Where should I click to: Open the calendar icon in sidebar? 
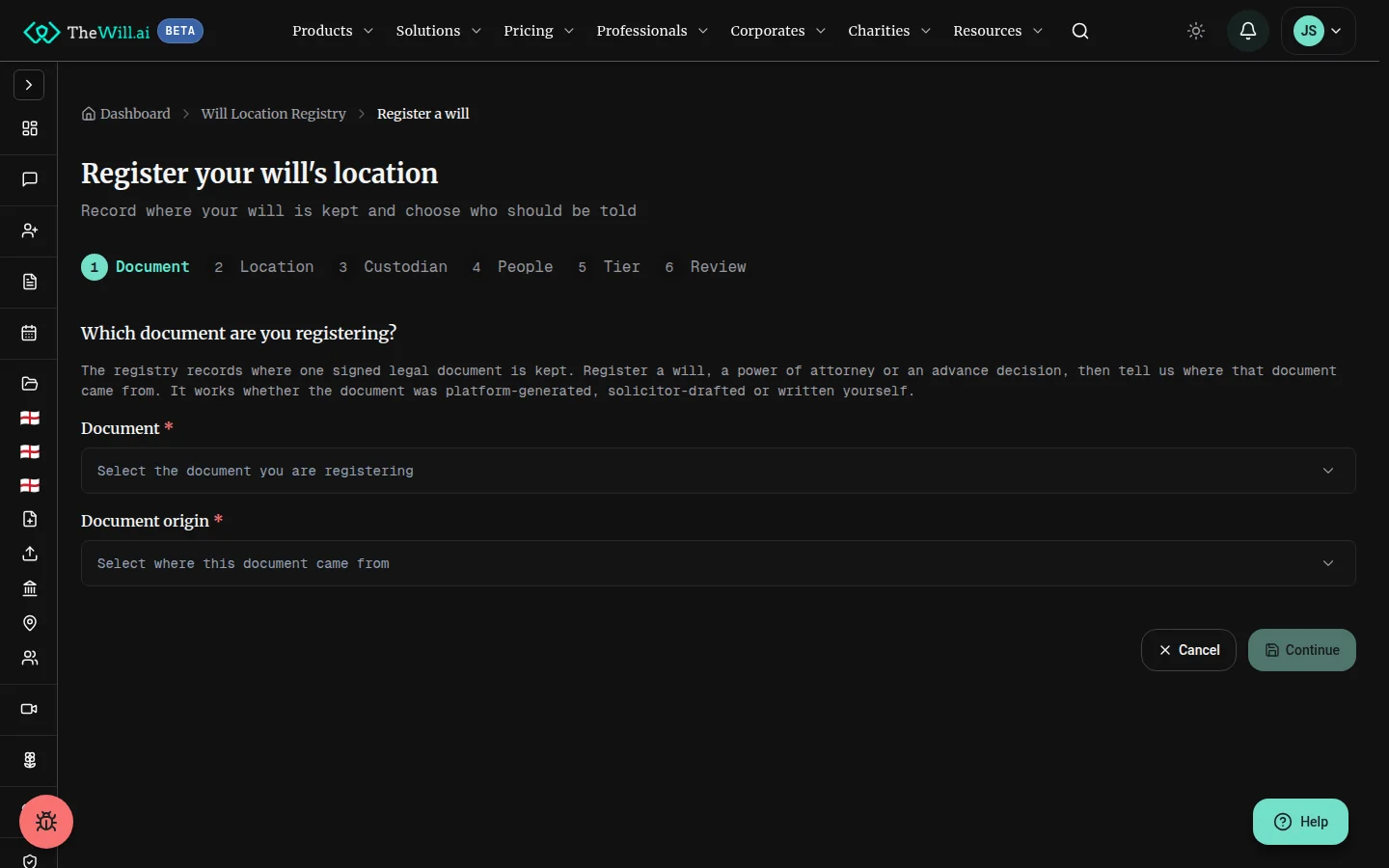pyautogui.click(x=30, y=333)
